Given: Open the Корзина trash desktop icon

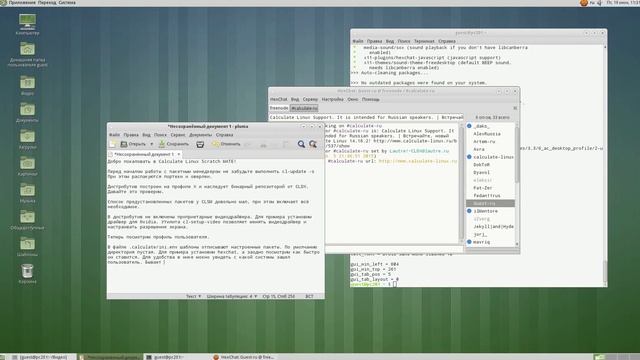Looking at the screenshot, I should [x=27, y=273].
